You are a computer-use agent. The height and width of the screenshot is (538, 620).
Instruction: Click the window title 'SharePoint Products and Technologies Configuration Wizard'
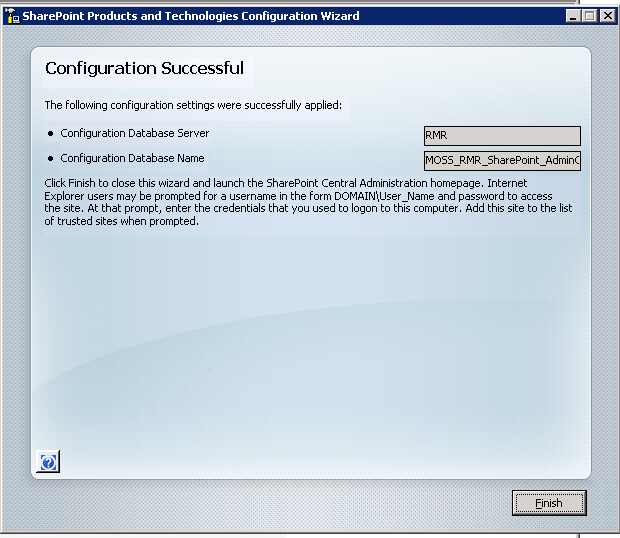(191, 16)
